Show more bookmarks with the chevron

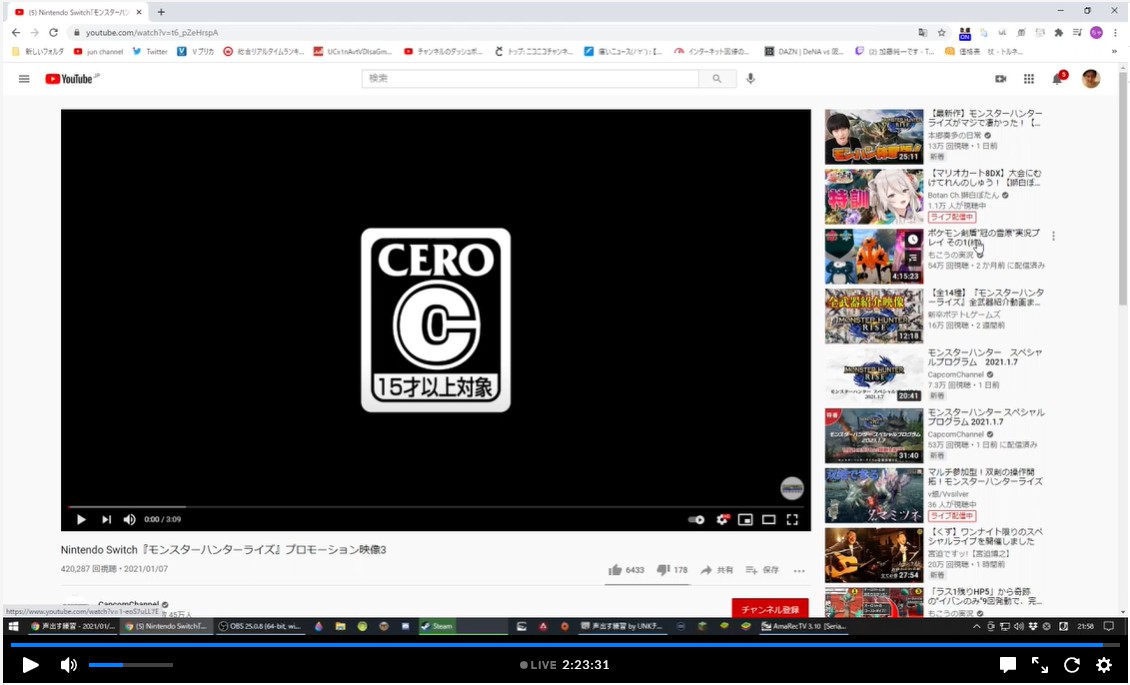[x=1115, y=52]
